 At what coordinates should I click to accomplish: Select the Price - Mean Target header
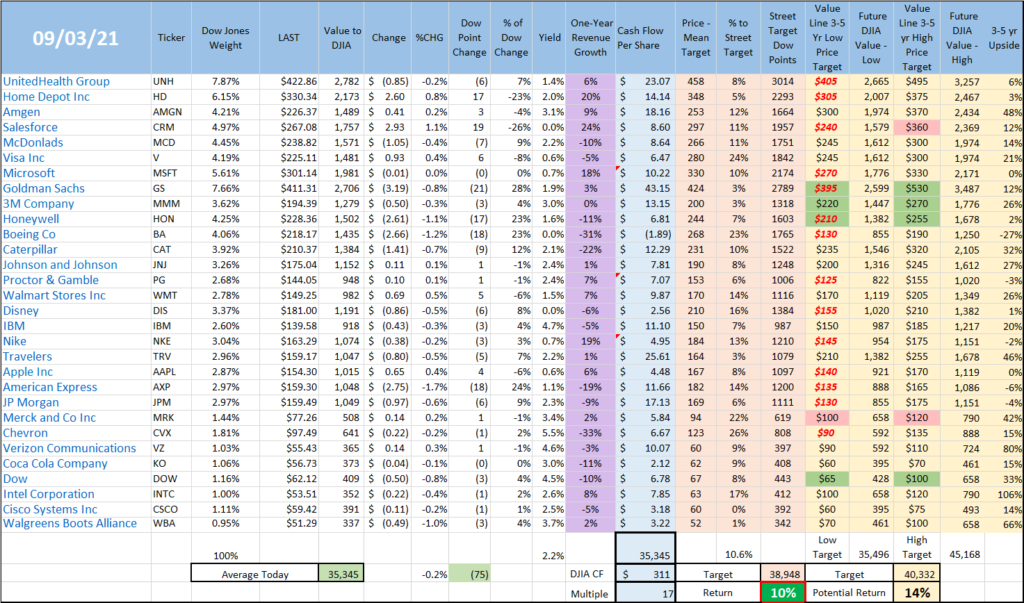(x=696, y=38)
